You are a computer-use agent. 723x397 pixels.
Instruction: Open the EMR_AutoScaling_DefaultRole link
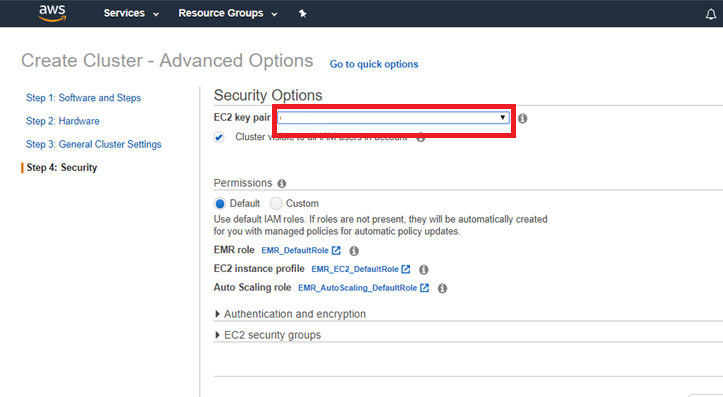click(x=357, y=288)
